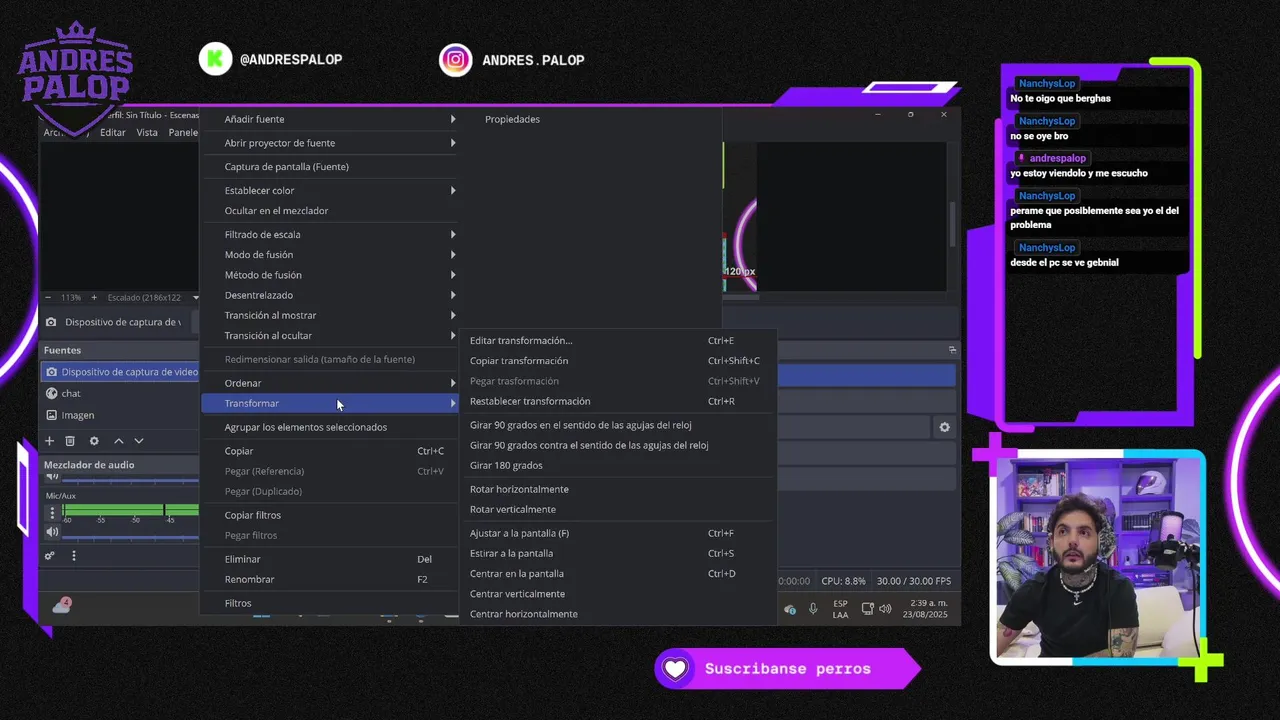The image size is (1280, 720).
Task: Click the cloud sync tray icon
Action: tap(790, 609)
